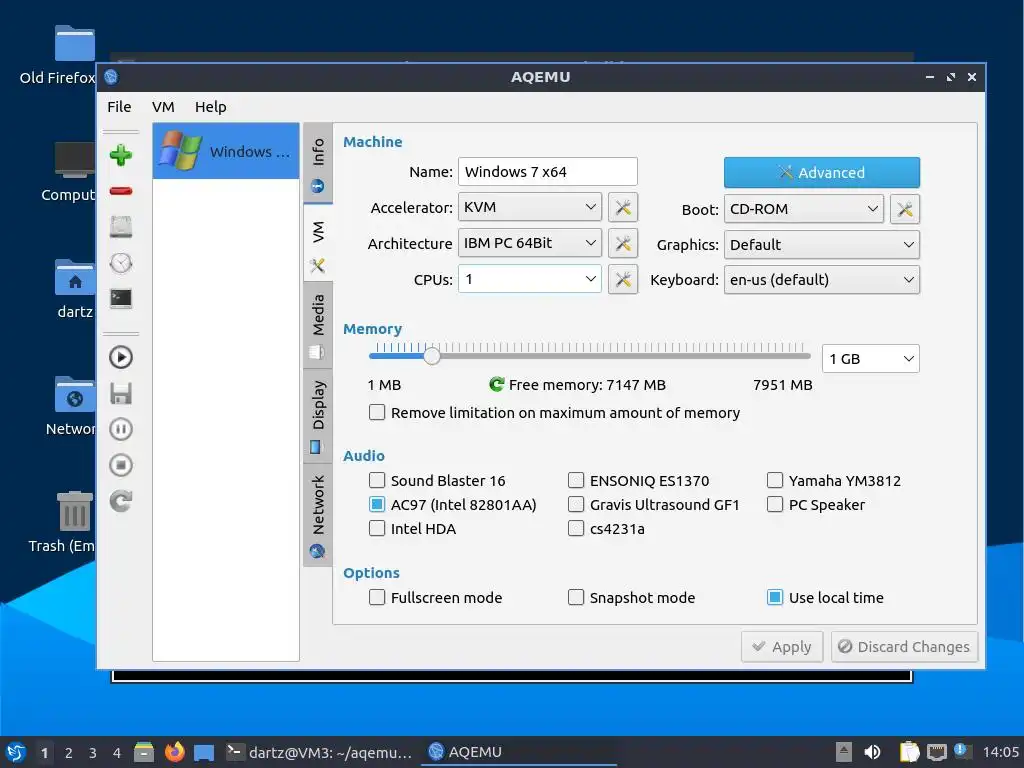Switch to the Info tab
Viewport: 1024px width, 768px height.
pyautogui.click(x=318, y=163)
